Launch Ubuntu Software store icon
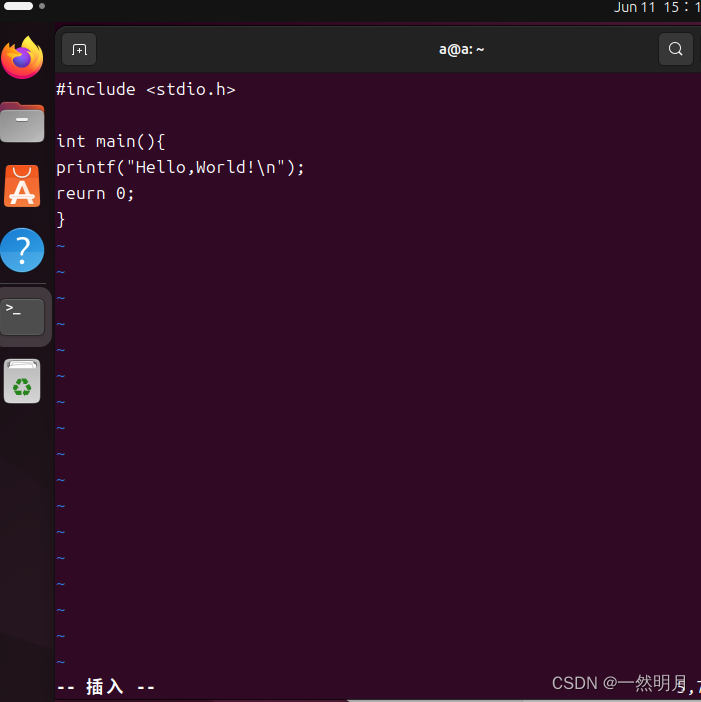 22,186
